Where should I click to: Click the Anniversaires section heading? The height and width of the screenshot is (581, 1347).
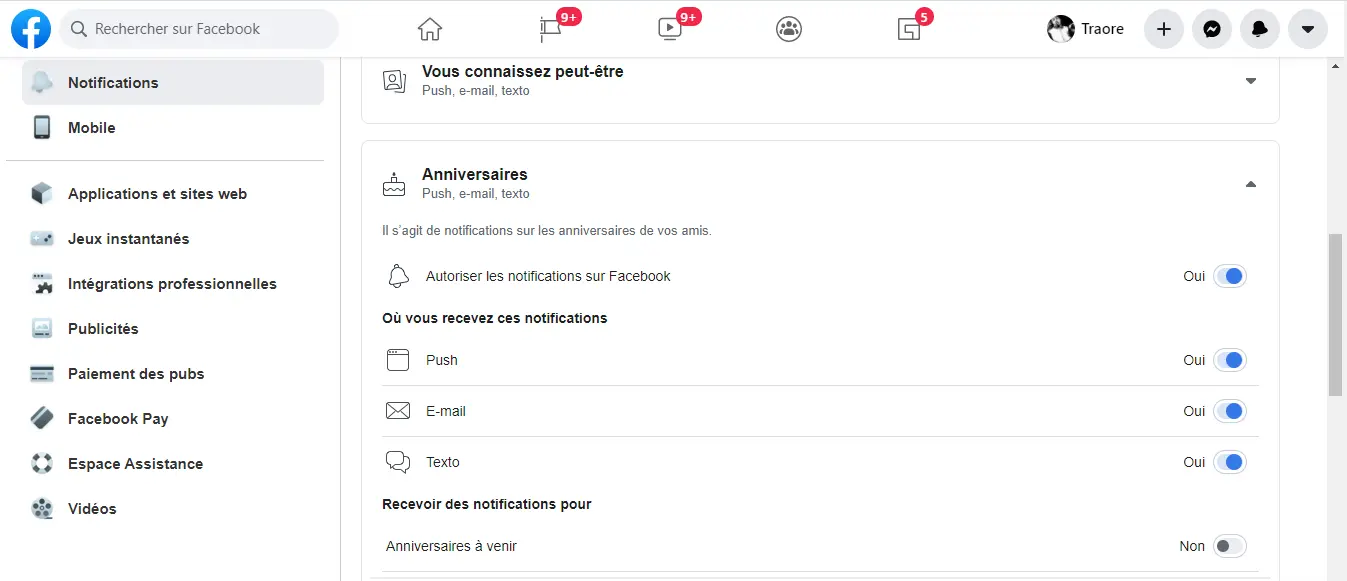(x=475, y=174)
